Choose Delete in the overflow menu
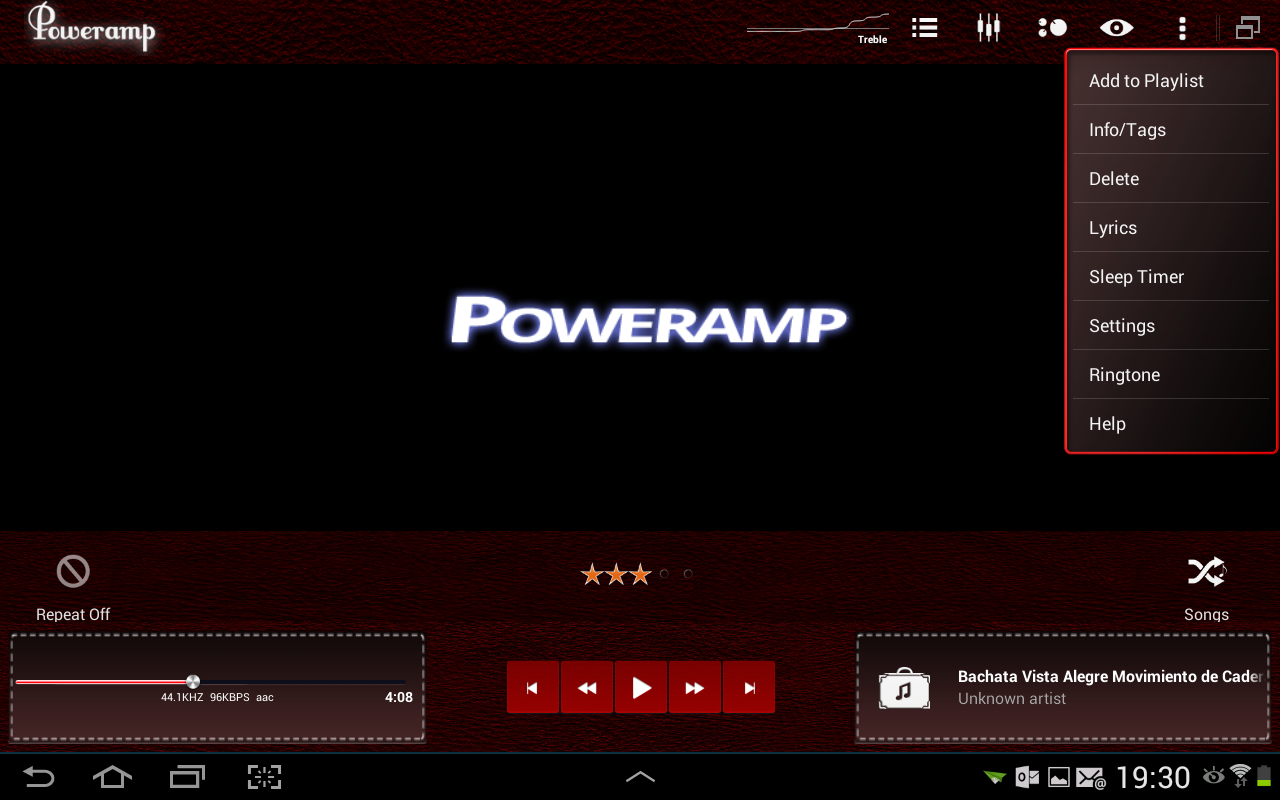This screenshot has height=800, width=1280. 1171,179
